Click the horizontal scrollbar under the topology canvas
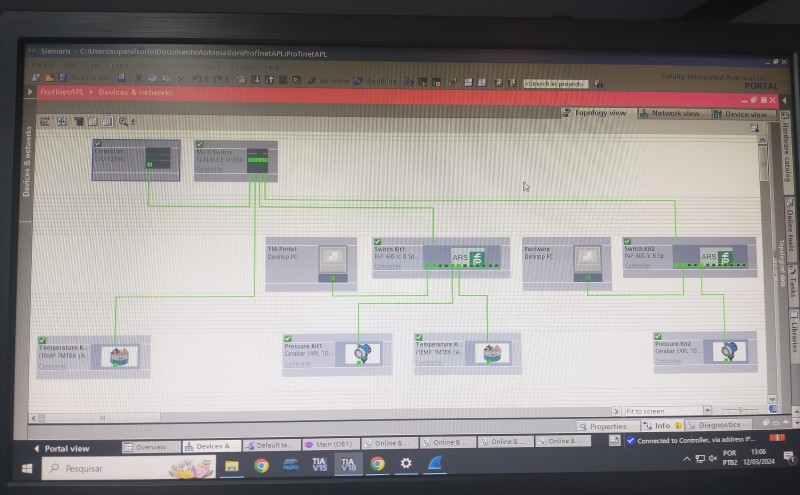This screenshot has width=800, height=495. click(x=300, y=417)
